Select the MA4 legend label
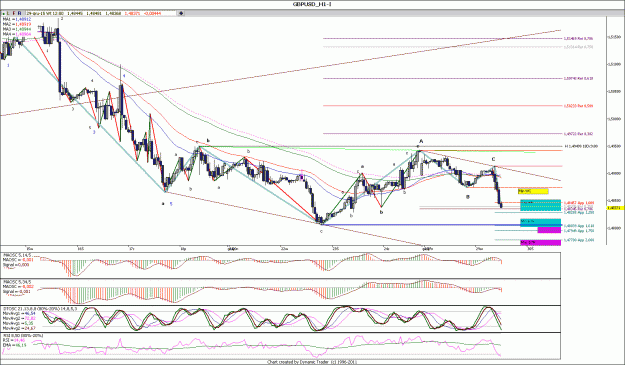 point(17,34)
